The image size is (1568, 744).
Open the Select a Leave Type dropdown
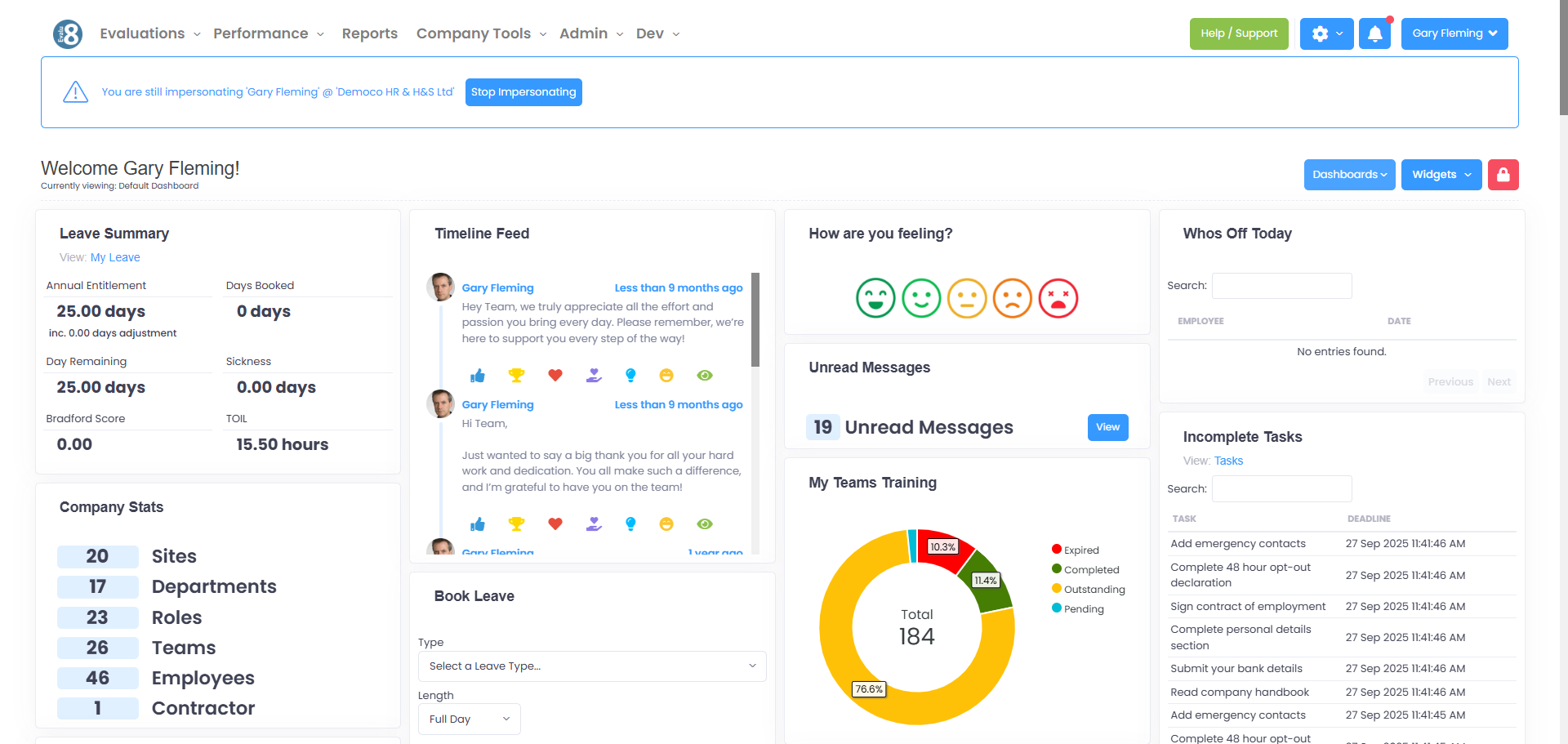click(x=592, y=666)
